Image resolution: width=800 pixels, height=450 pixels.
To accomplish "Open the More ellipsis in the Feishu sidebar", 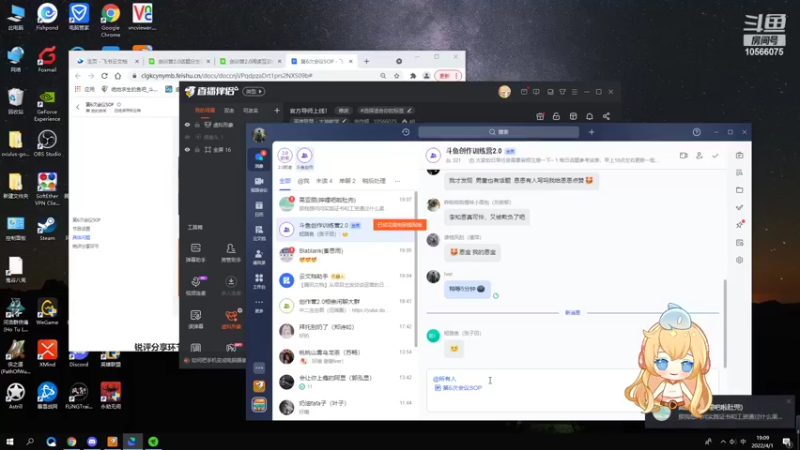I will pos(259,305).
